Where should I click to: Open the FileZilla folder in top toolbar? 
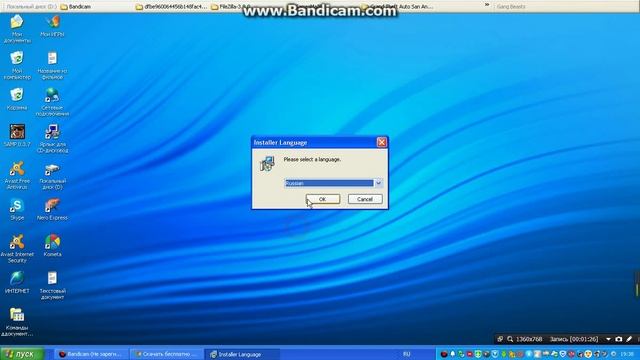point(231,7)
